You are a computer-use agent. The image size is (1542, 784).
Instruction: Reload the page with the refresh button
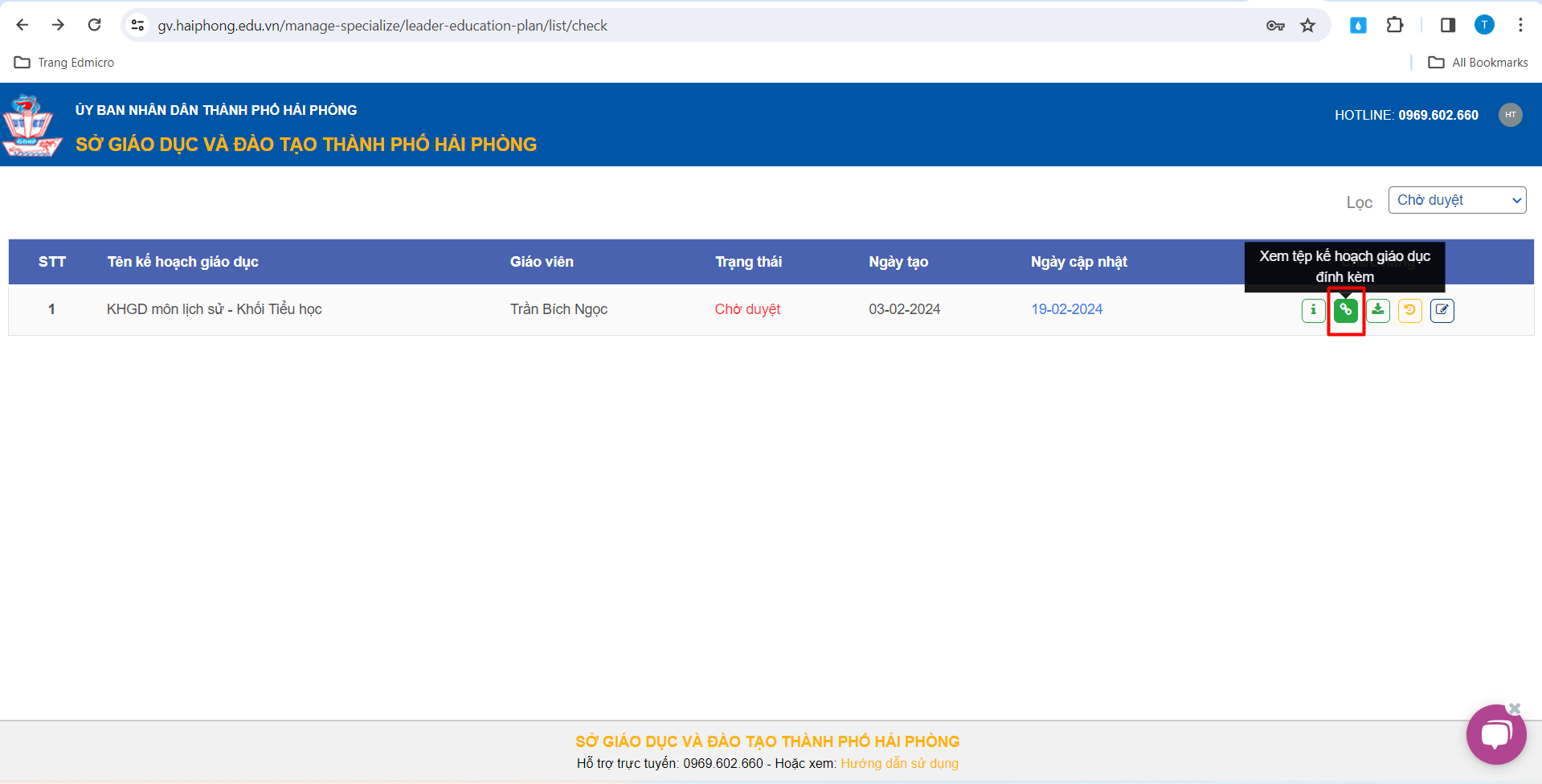click(95, 26)
